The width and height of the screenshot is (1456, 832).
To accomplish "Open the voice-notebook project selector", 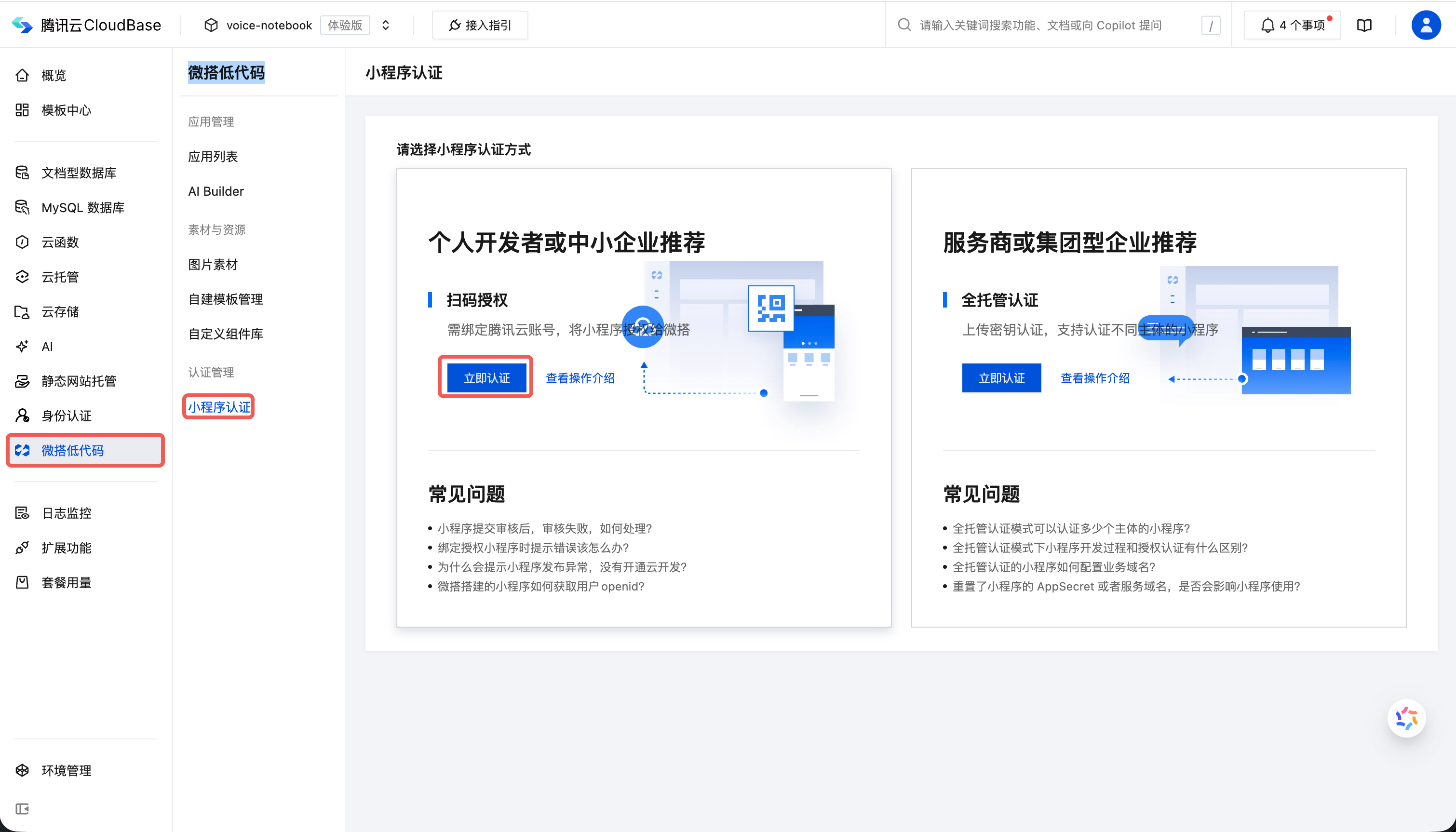I will [269, 25].
